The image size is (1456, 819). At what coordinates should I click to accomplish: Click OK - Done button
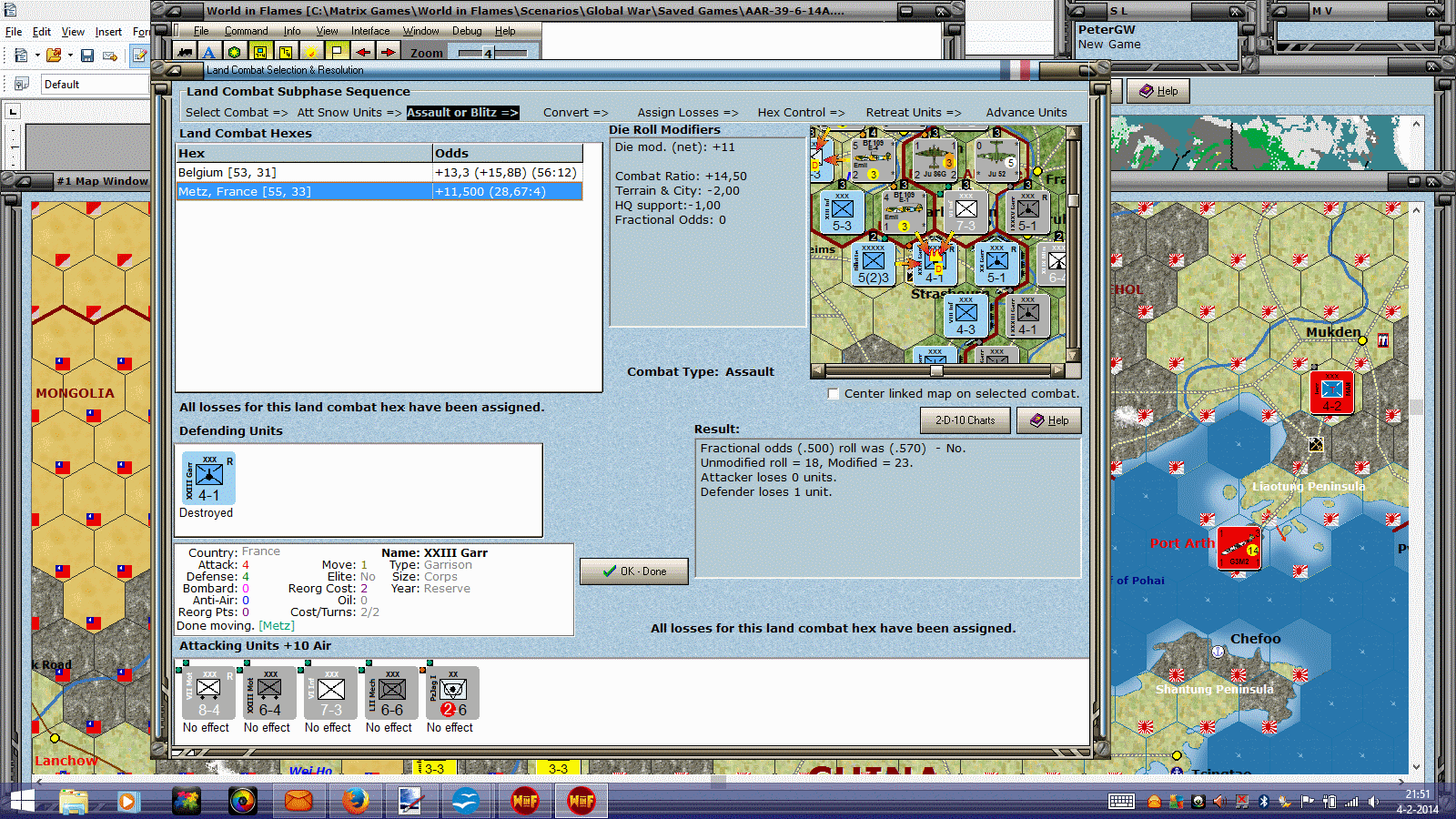coord(634,571)
